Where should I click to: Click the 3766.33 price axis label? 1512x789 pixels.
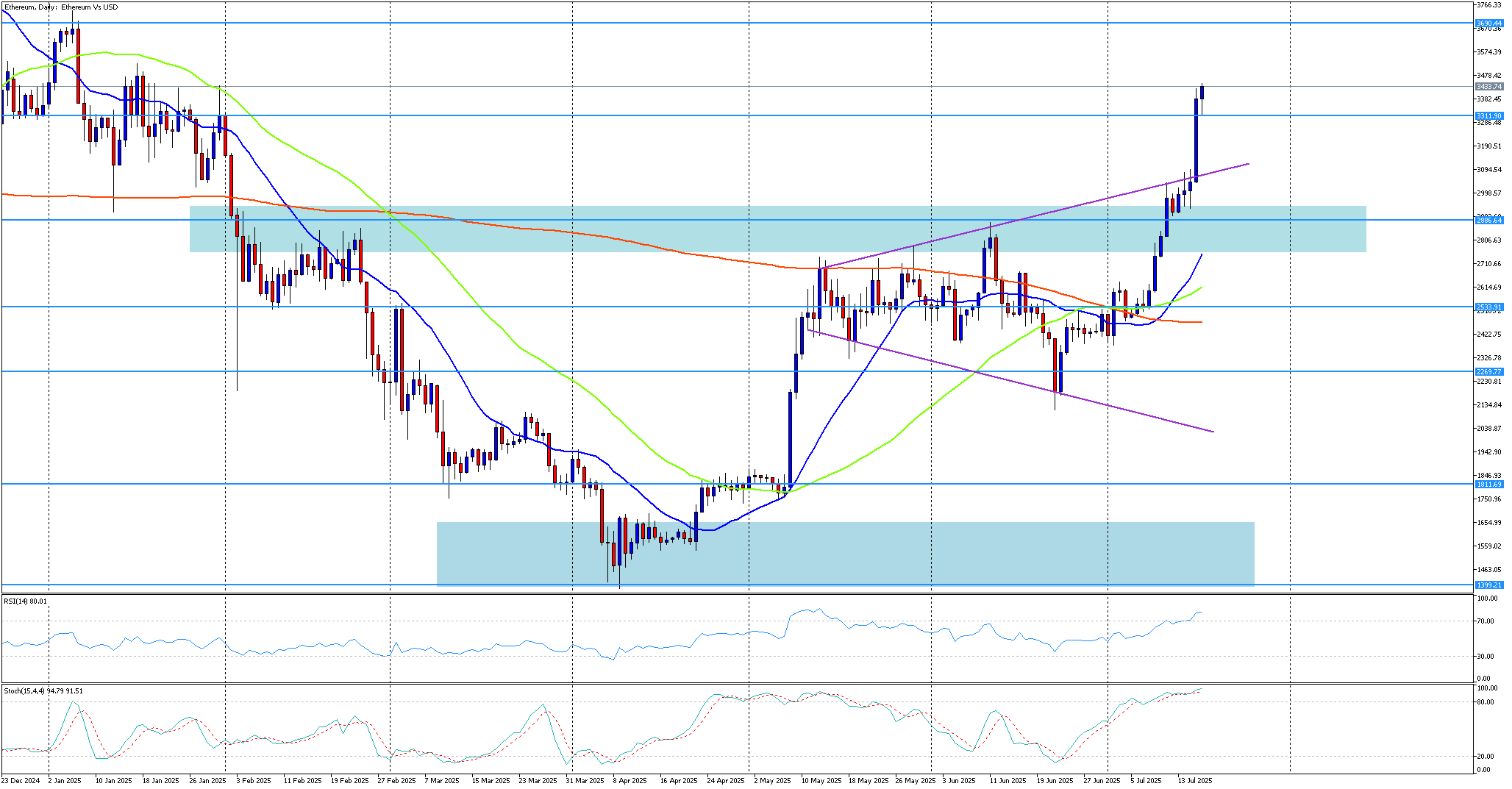pos(1489,5)
